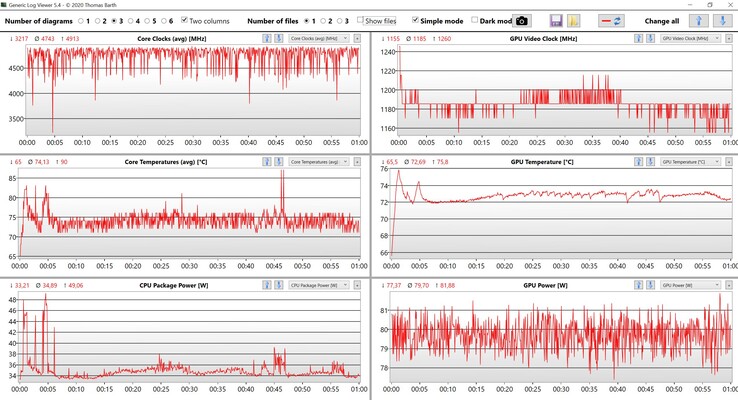Select 4 for Number of diagrams
Image resolution: width=738 pixels, height=400 pixels.
[x=130, y=21]
